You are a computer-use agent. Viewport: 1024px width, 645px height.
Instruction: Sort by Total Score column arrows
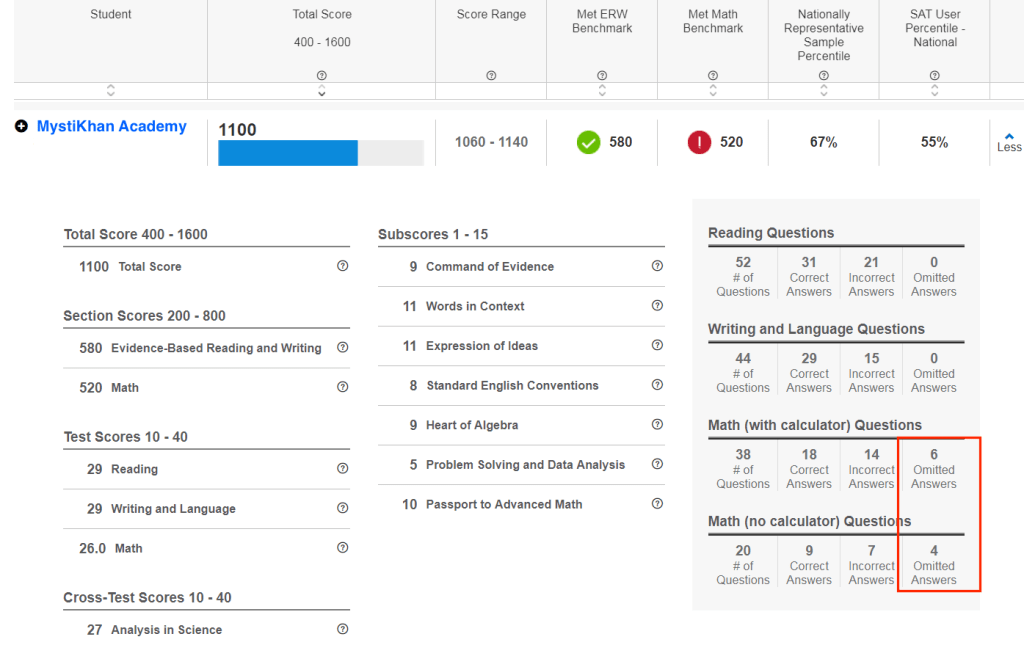click(x=322, y=91)
